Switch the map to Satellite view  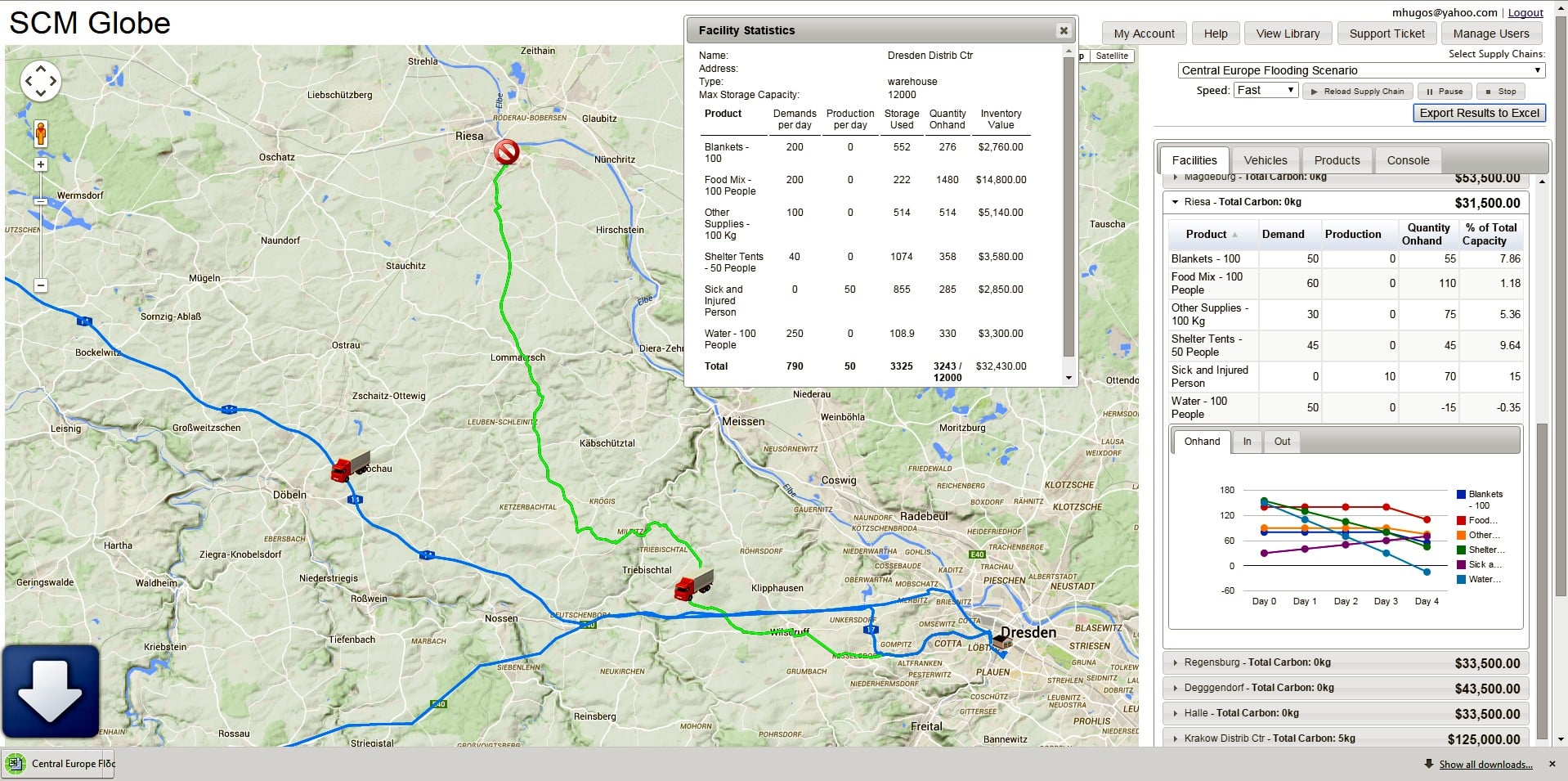[x=1111, y=56]
